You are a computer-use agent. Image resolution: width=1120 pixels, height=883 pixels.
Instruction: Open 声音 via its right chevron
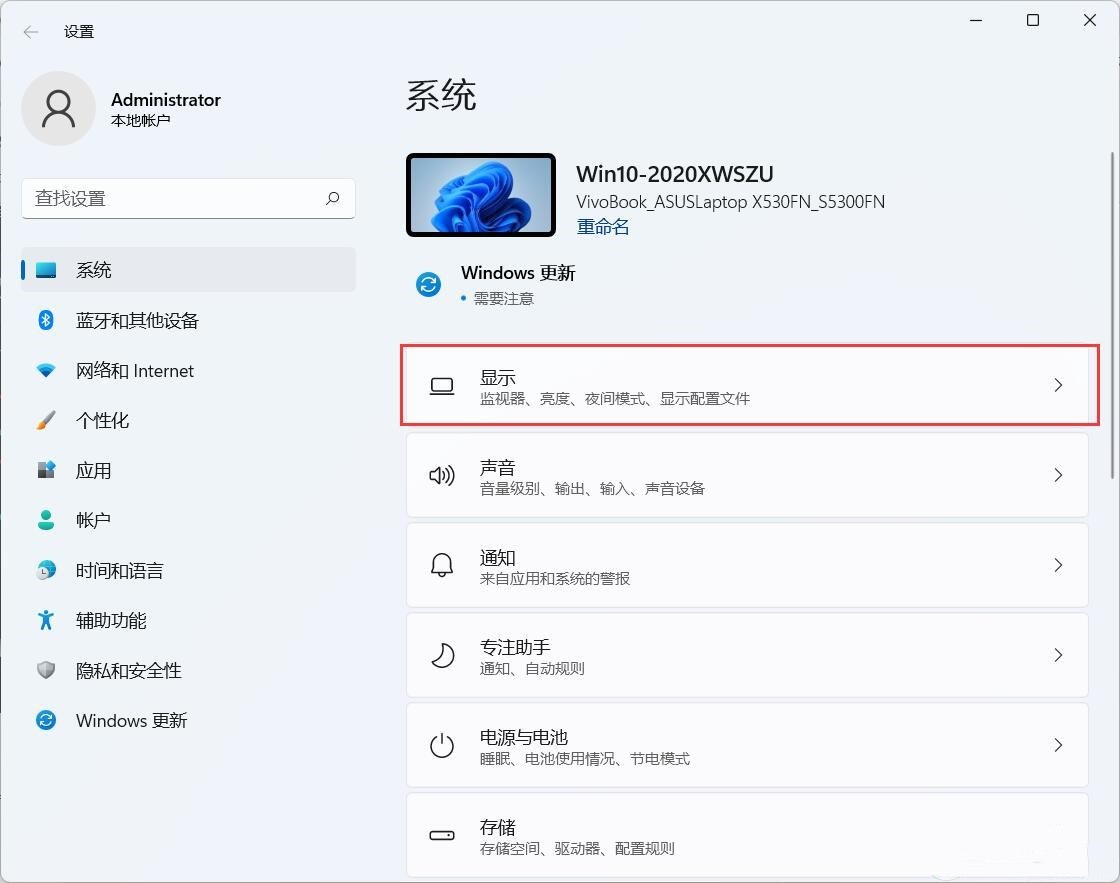click(x=1058, y=475)
